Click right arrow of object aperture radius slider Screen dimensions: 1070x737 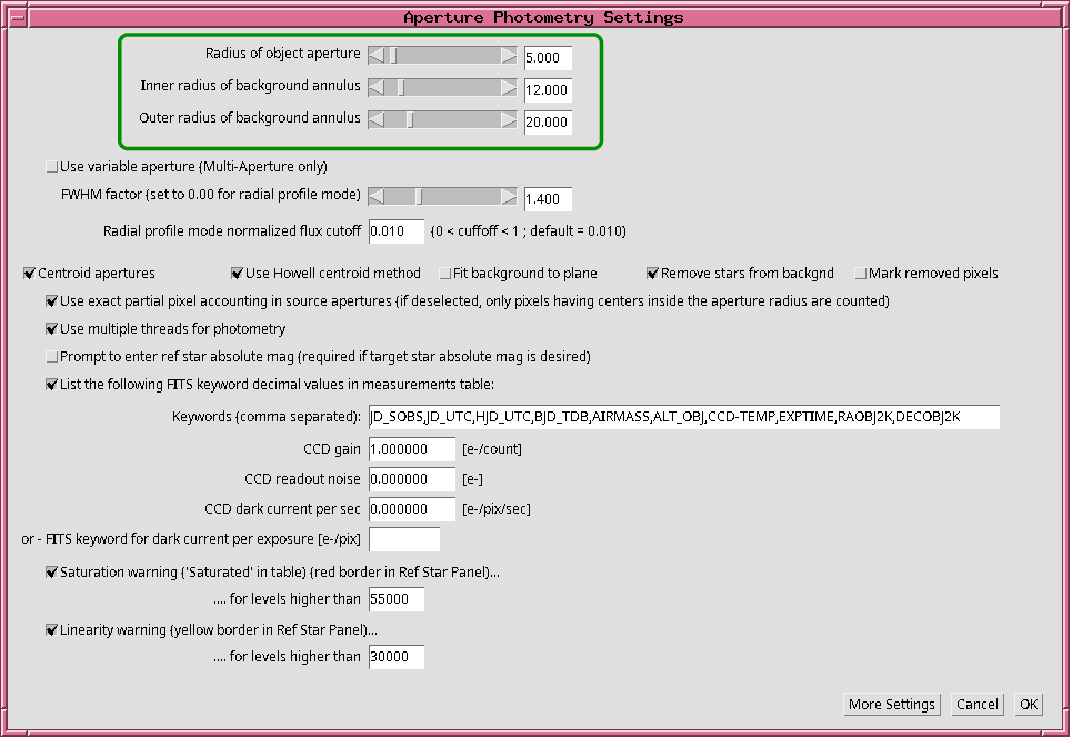pos(509,56)
